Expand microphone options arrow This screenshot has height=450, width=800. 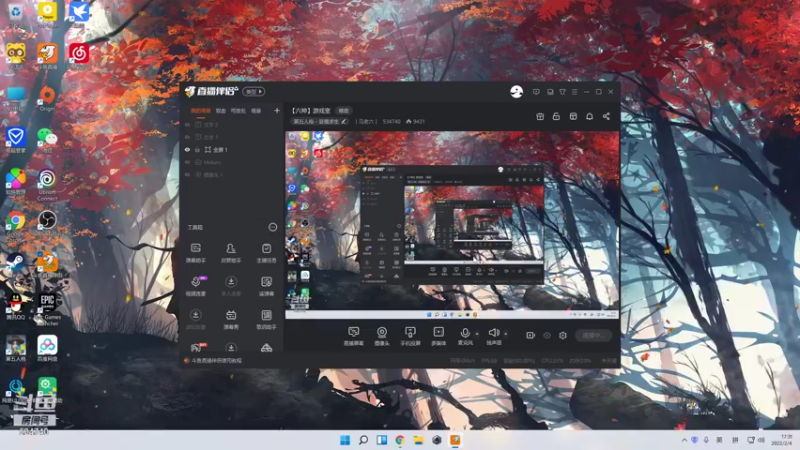[477, 334]
